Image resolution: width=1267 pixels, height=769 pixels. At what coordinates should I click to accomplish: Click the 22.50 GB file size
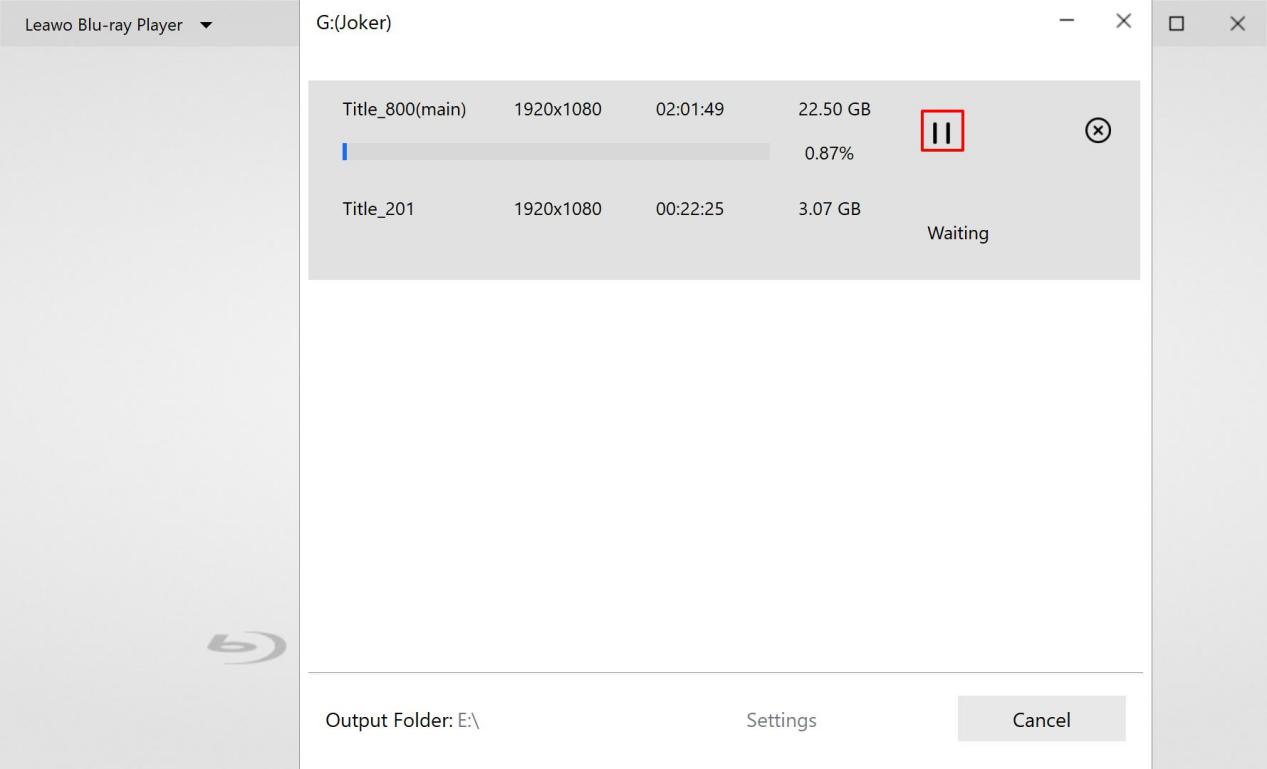coord(833,110)
